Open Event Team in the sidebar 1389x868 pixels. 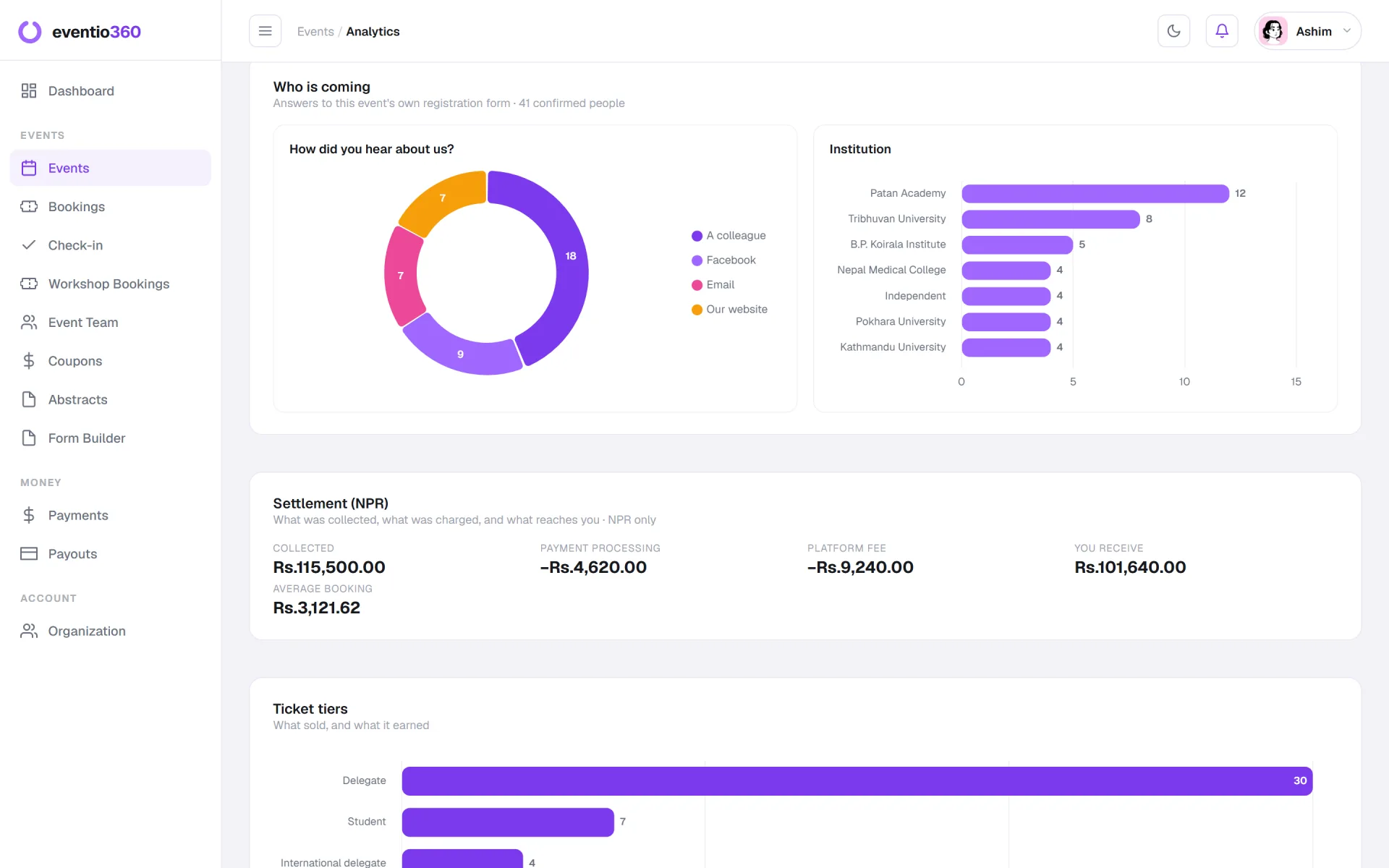(110, 322)
